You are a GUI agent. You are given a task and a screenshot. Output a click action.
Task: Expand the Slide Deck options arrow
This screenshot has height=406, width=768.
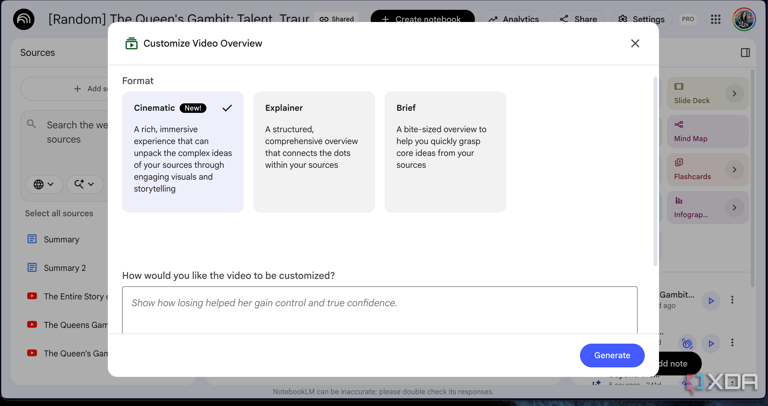pyautogui.click(x=734, y=94)
